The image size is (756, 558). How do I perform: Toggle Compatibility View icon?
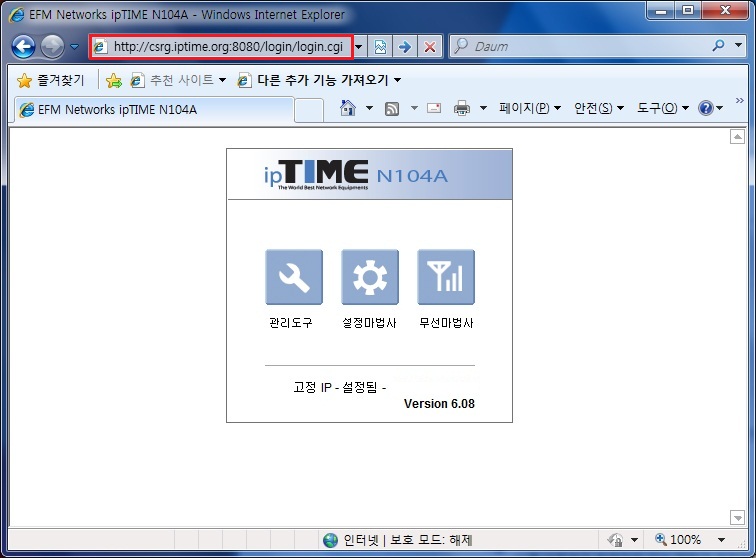pyautogui.click(x=380, y=47)
